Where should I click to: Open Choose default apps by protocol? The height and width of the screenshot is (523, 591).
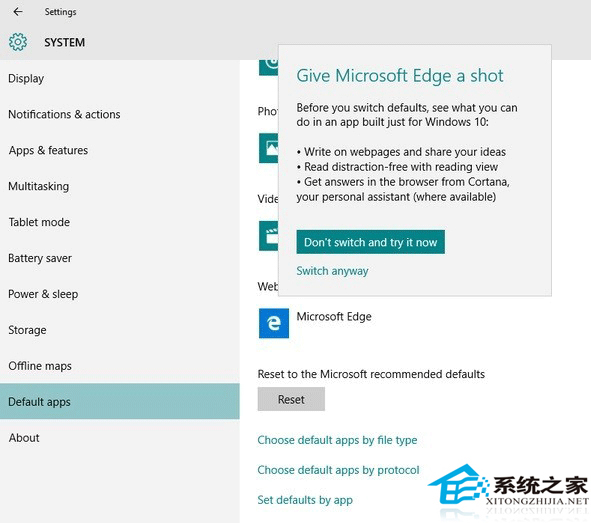coord(338,470)
